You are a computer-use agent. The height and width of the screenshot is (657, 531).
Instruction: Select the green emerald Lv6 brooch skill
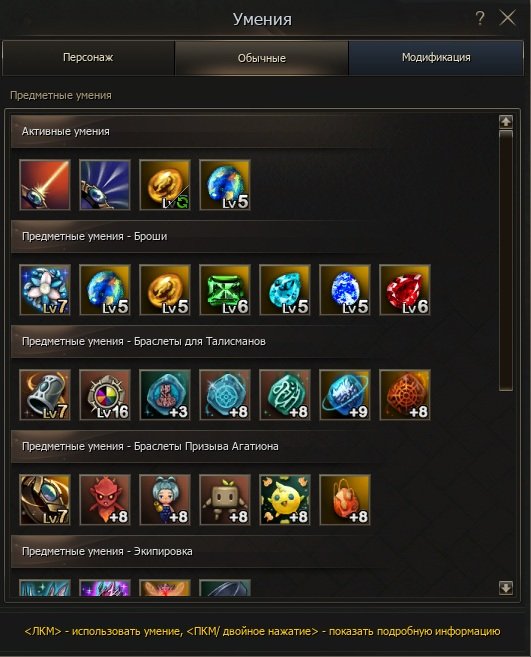225,290
